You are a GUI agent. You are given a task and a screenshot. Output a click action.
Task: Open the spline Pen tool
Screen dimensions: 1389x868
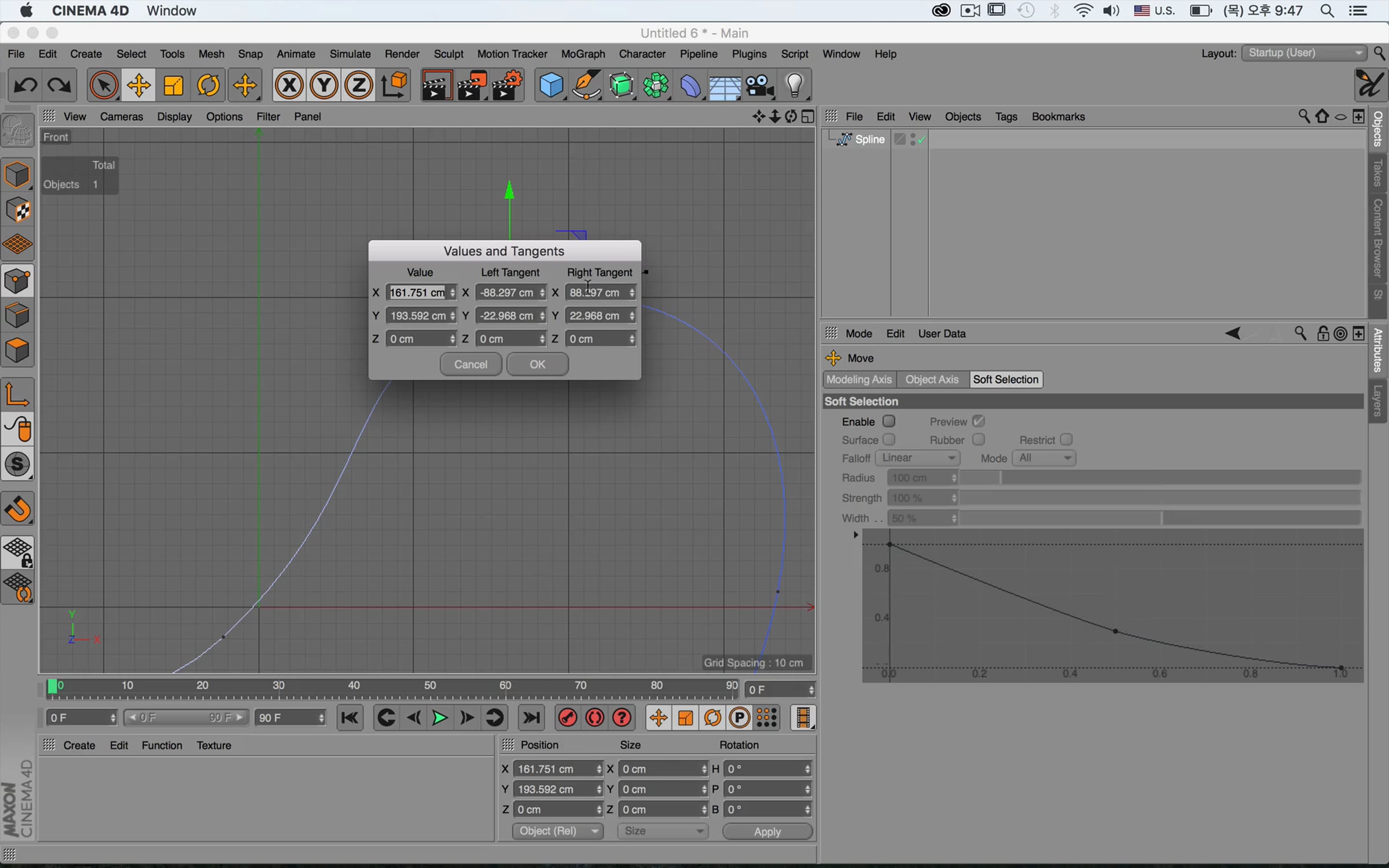pyautogui.click(x=586, y=86)
